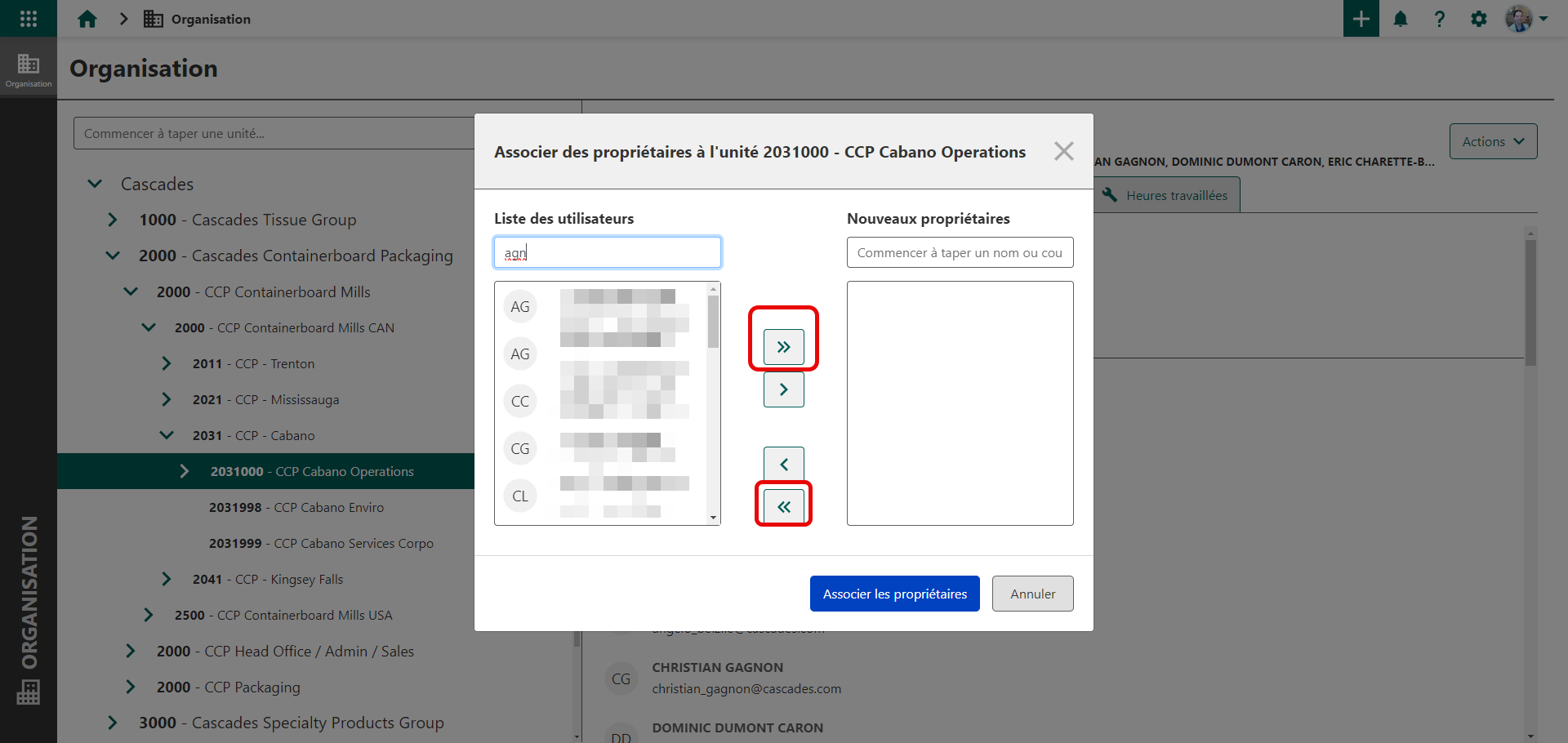Close the associate owners dialog
The image size is (1568, 743).
(x=1063, y=151)
